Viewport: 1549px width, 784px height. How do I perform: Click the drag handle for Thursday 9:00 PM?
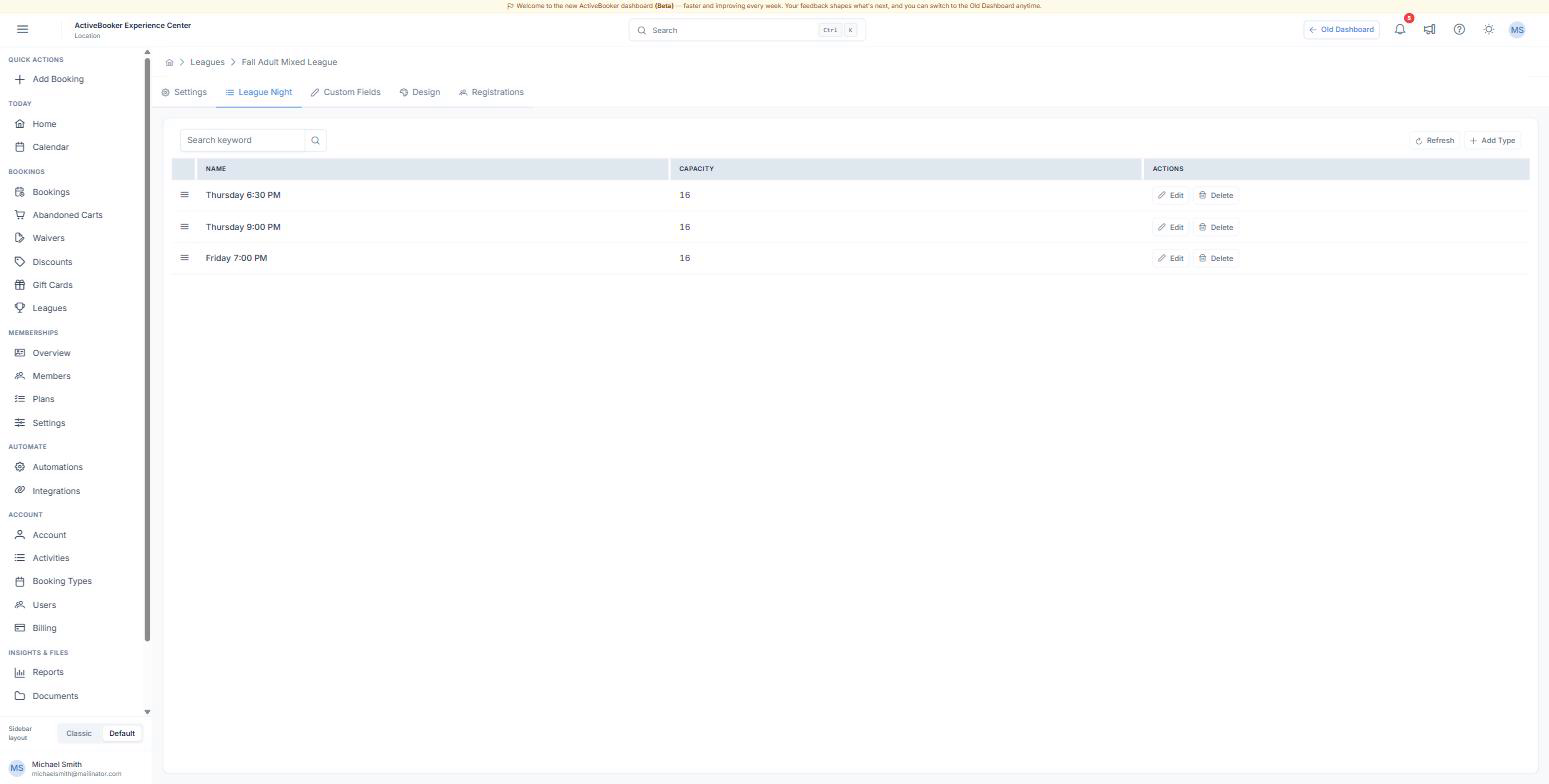pos(184,227)
